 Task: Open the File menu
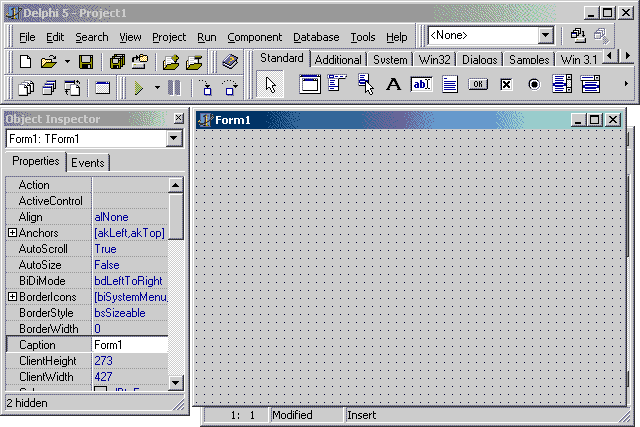[x=27, y=37]
